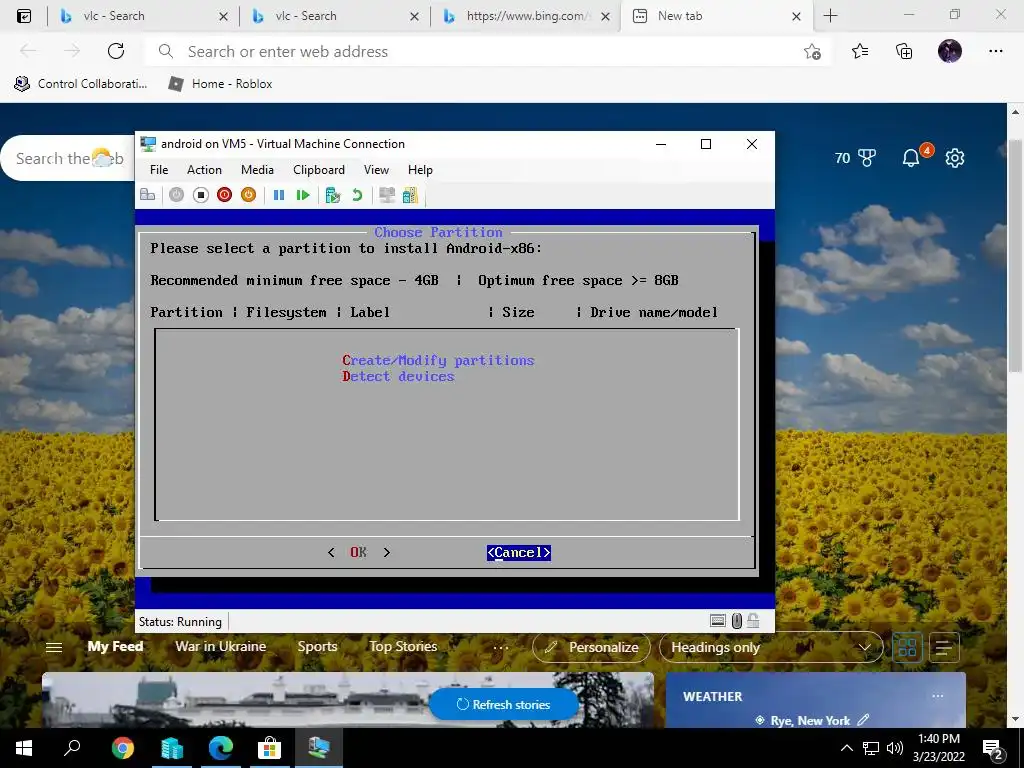Viewport: 1024px width, 768px height.
Task: Open the Windows Start menu
Action: (x=24, y=748)
